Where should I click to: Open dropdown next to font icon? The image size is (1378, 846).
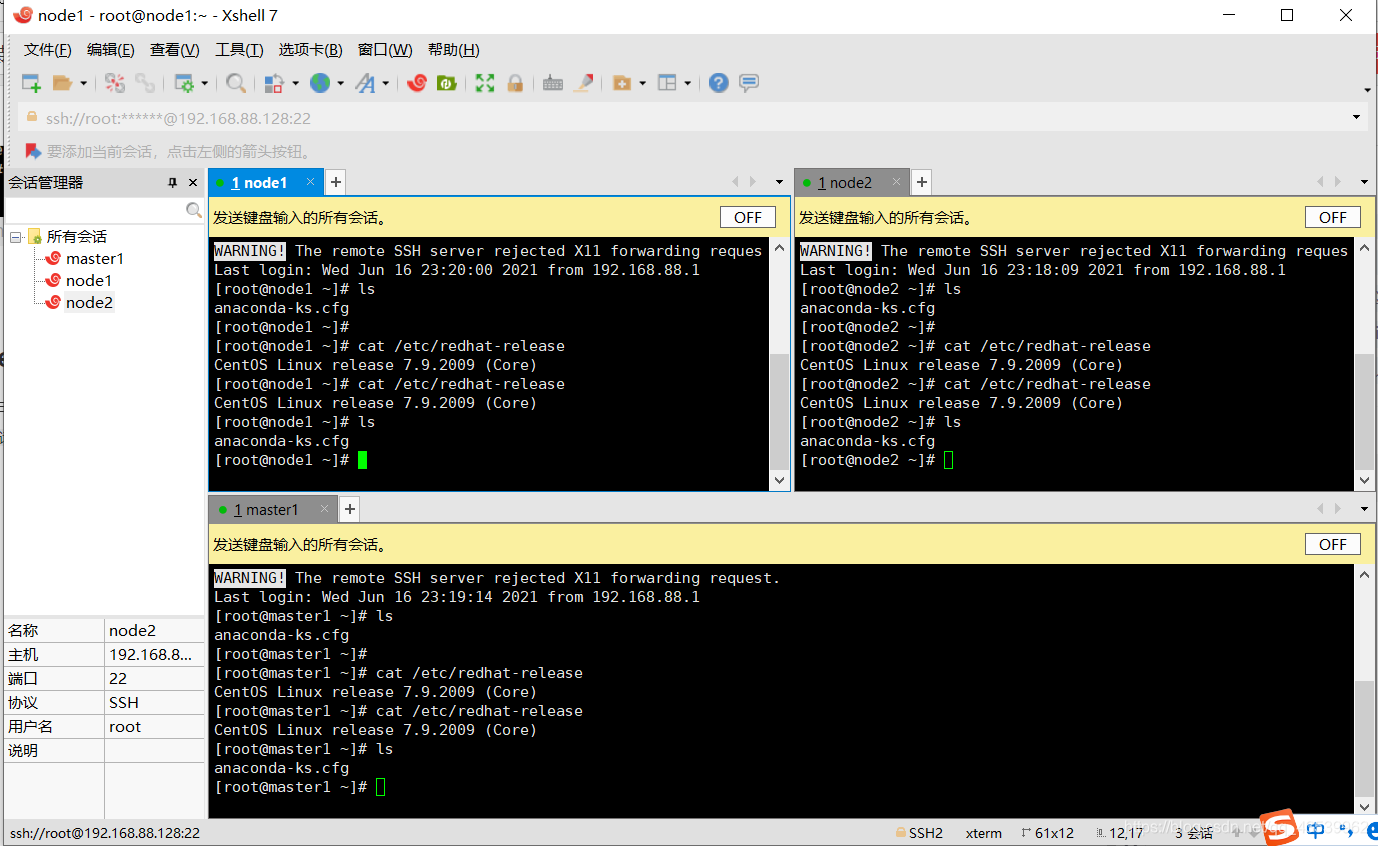386,84
